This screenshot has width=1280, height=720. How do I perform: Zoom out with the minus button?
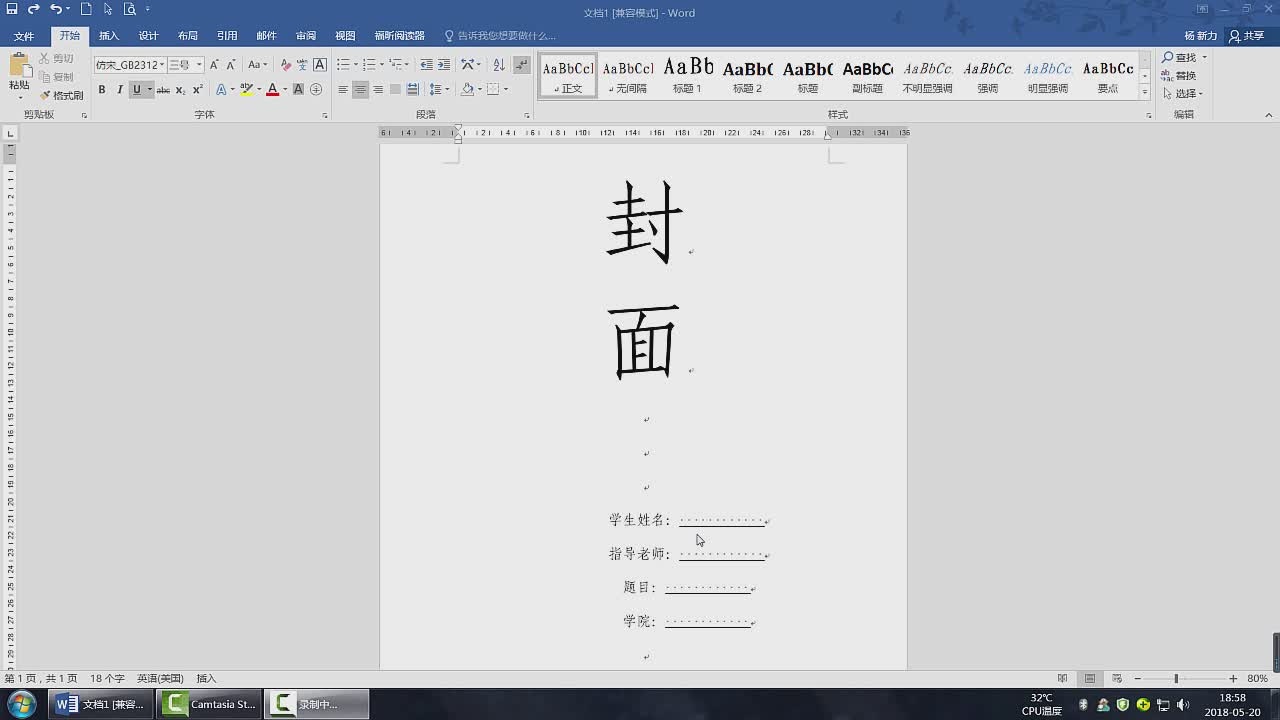click(1137, 678)
